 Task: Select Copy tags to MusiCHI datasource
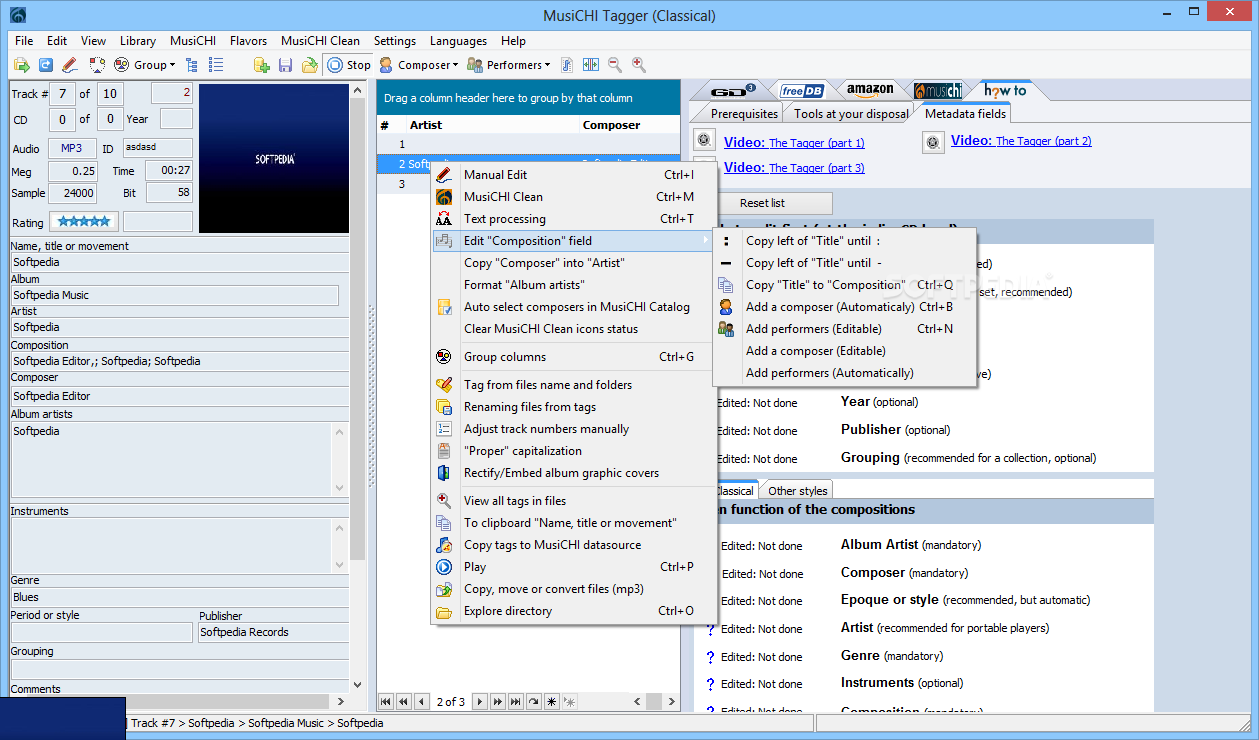pyautogui.click(x=574, y=545)
